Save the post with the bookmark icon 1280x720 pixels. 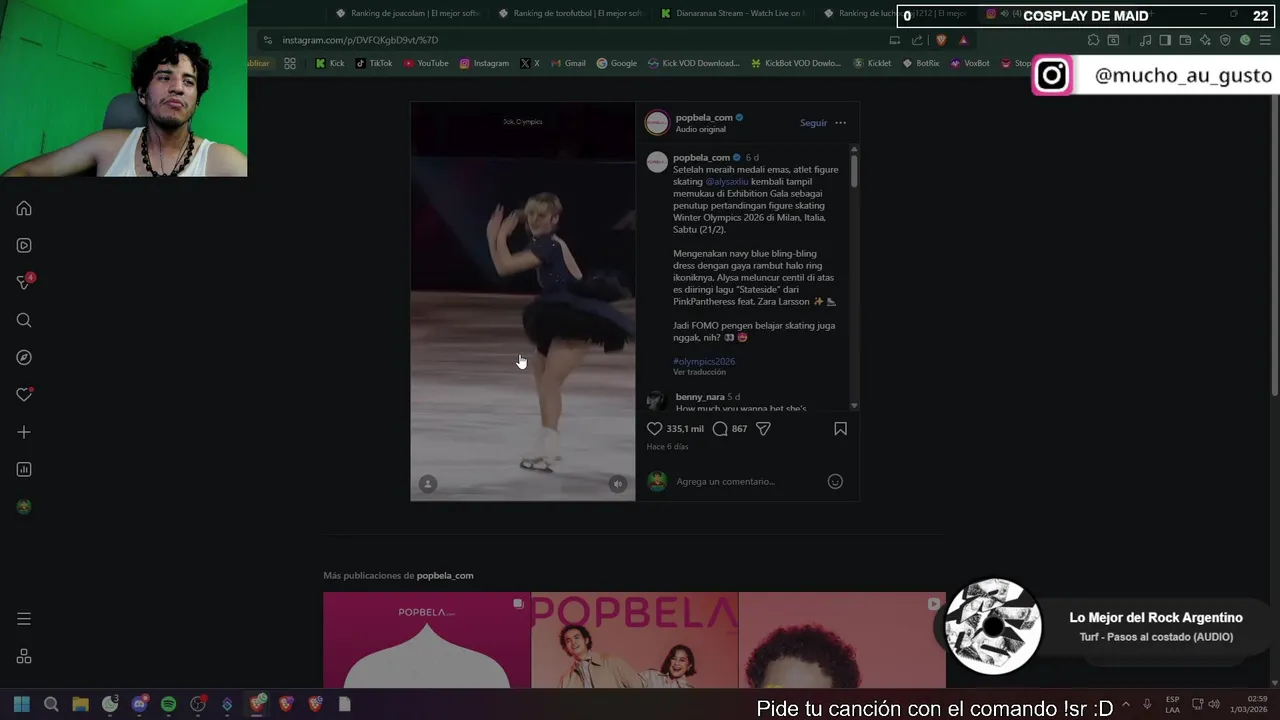pyautogui.click(x=840, y=428)
